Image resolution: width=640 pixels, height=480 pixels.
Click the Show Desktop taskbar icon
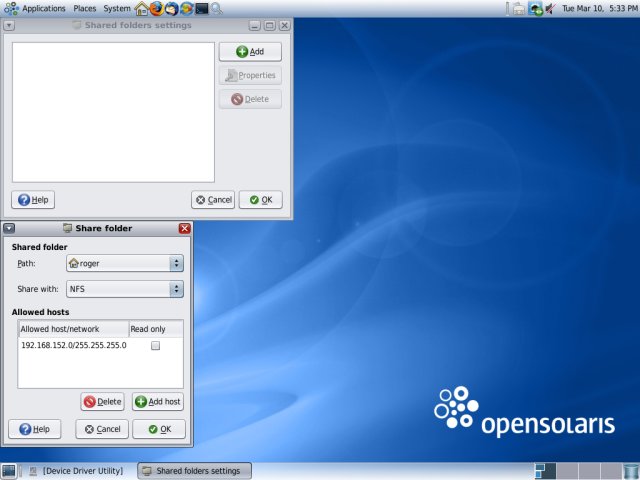tap(9, 471)
